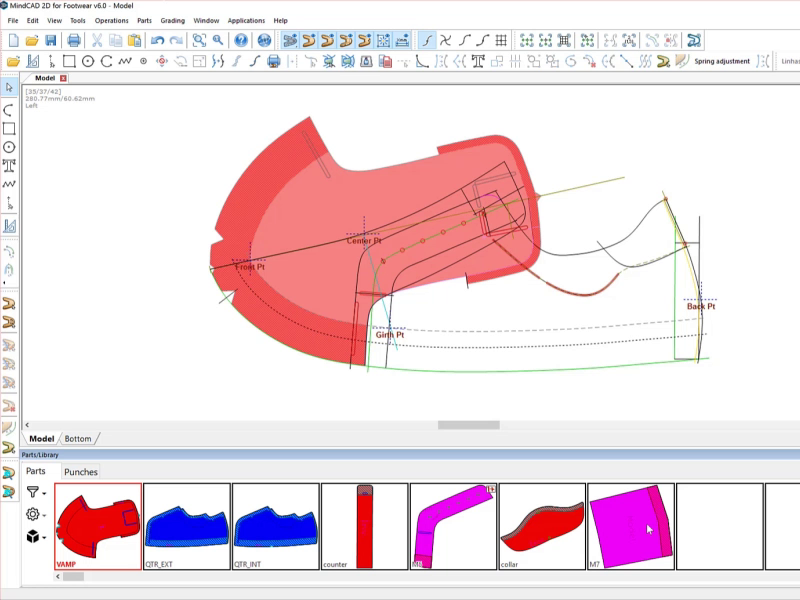Click the Save floppy disk icon
Screen dimensions: 800x600
coord(51,40)
